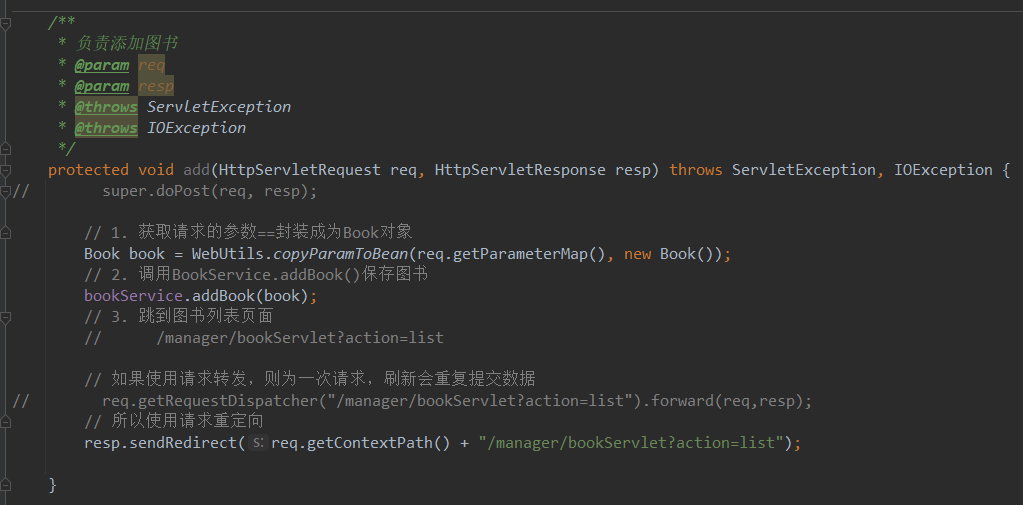Place cursor on copyParamToBean method call
Image resolution: width=1023 pixels, height=505 pixels.
(x=340, y=254)
